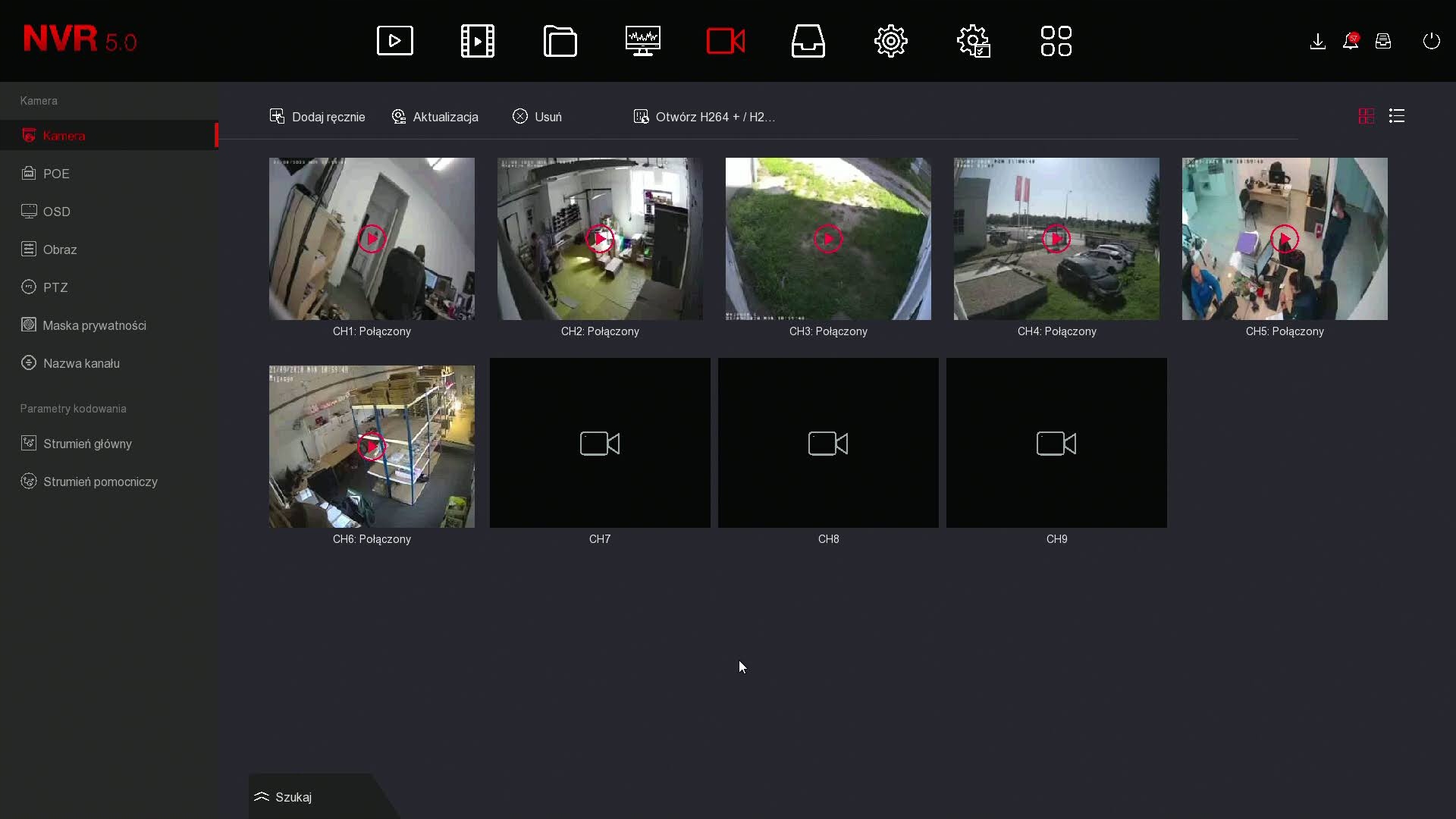
Task: Open POE in sidebar menu
Action: click(56, 174)
